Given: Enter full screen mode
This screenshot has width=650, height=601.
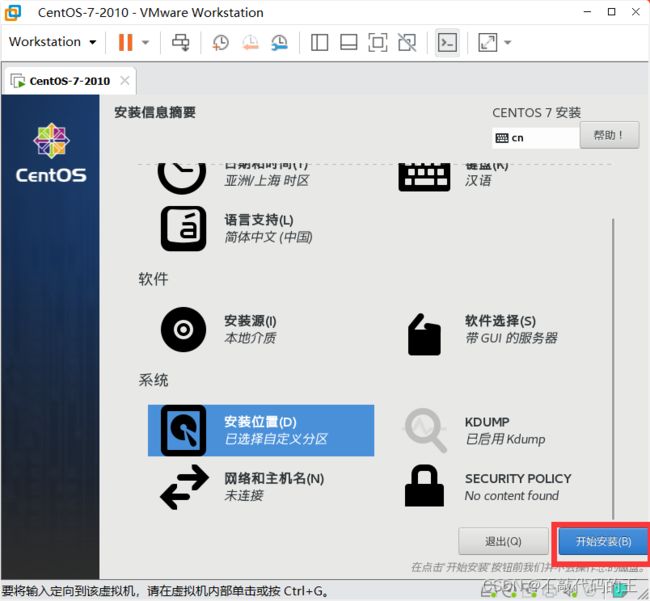Looking at the screenshot, I should tap(378, 42).
